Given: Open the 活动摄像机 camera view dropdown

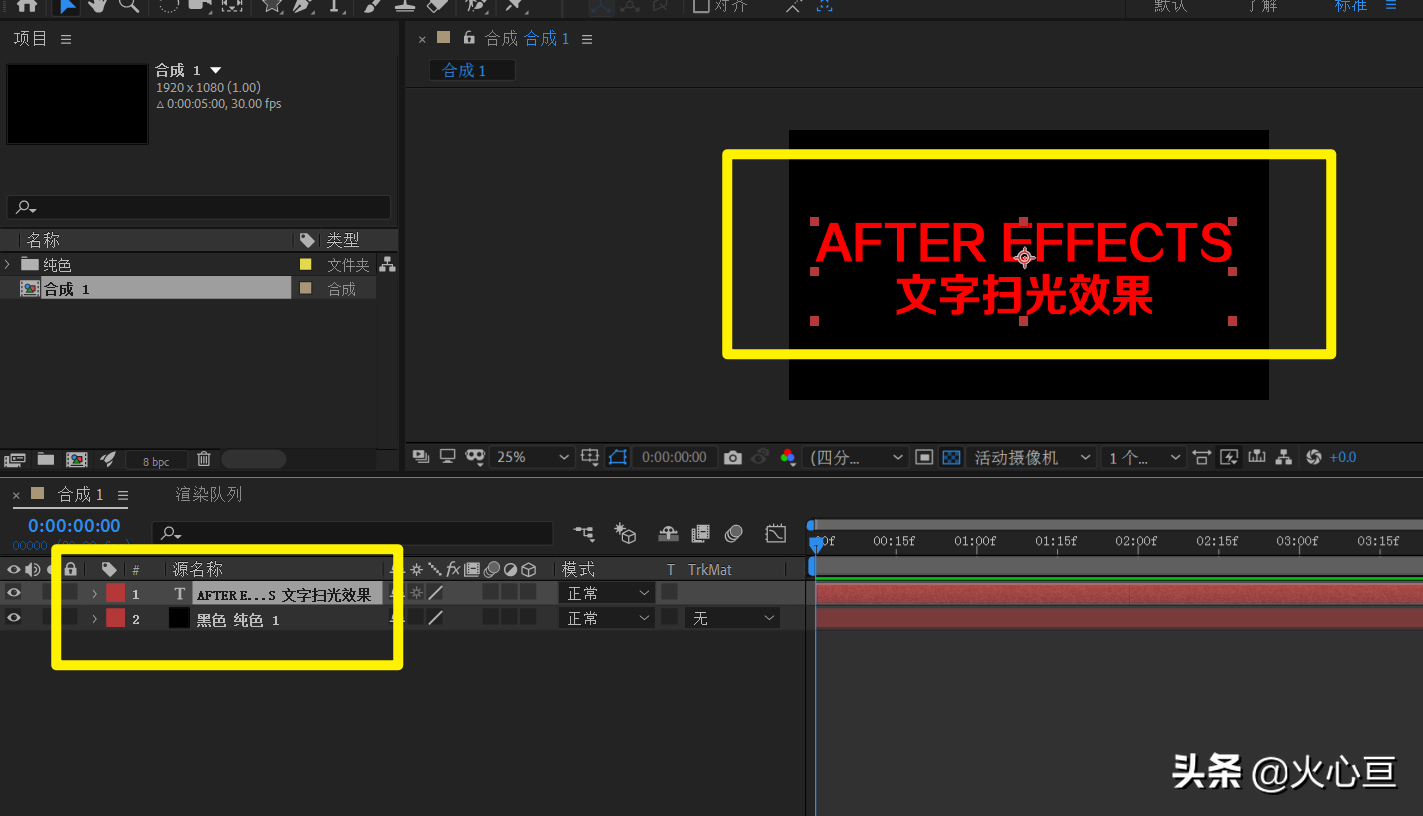Looking at the screenshot, I should [1031, 457].
